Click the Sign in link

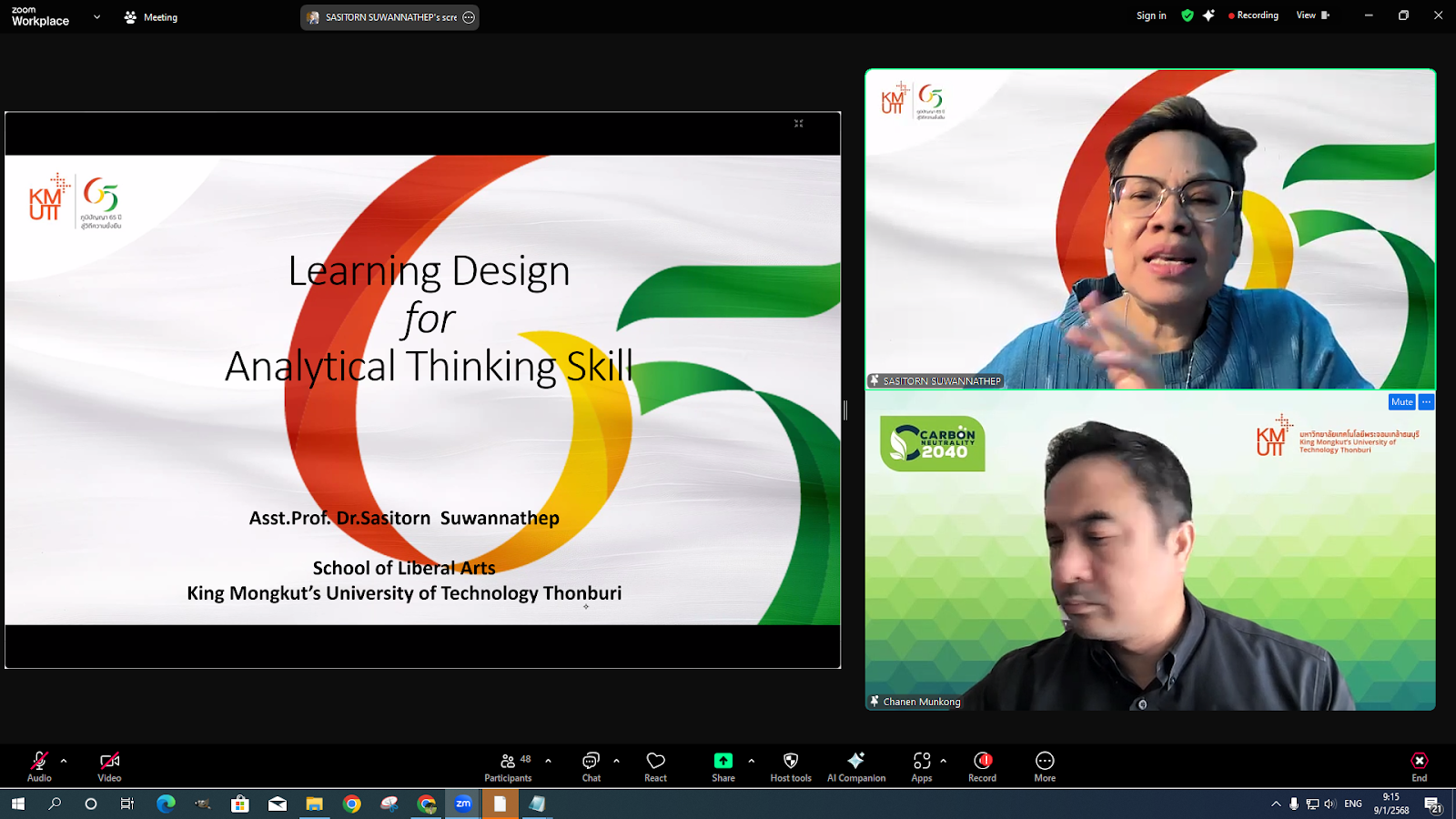(1151, 15)
